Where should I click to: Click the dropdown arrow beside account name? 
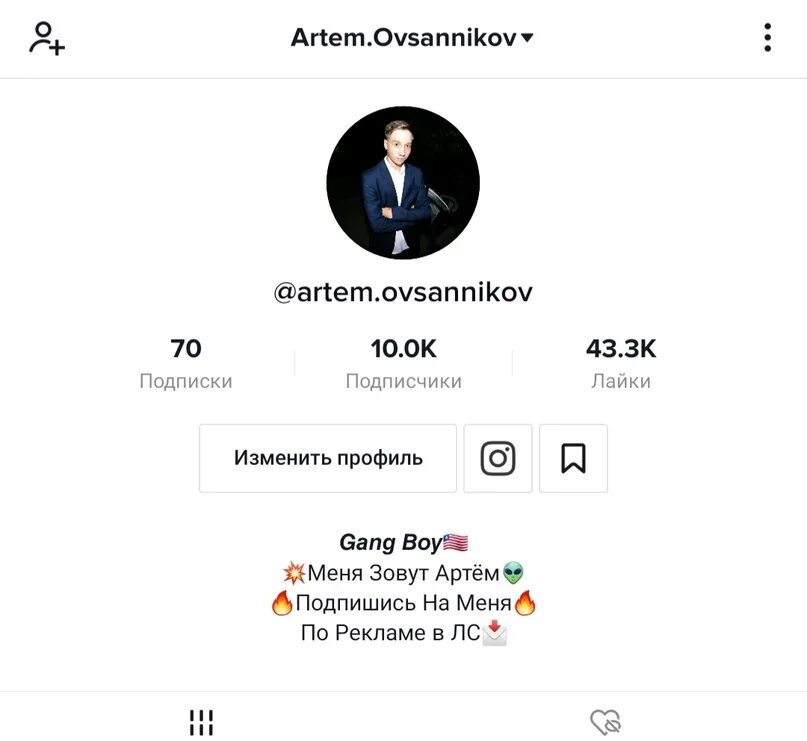tap(527, 38)
